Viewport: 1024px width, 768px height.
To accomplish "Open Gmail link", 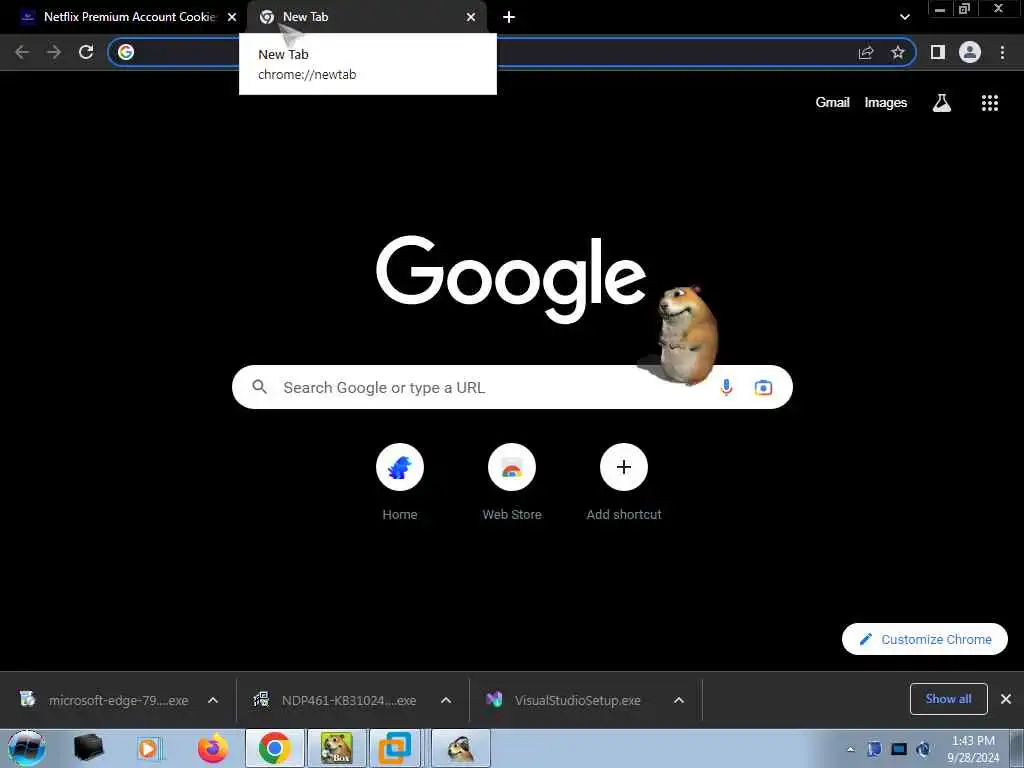I will tap(832, 103).
